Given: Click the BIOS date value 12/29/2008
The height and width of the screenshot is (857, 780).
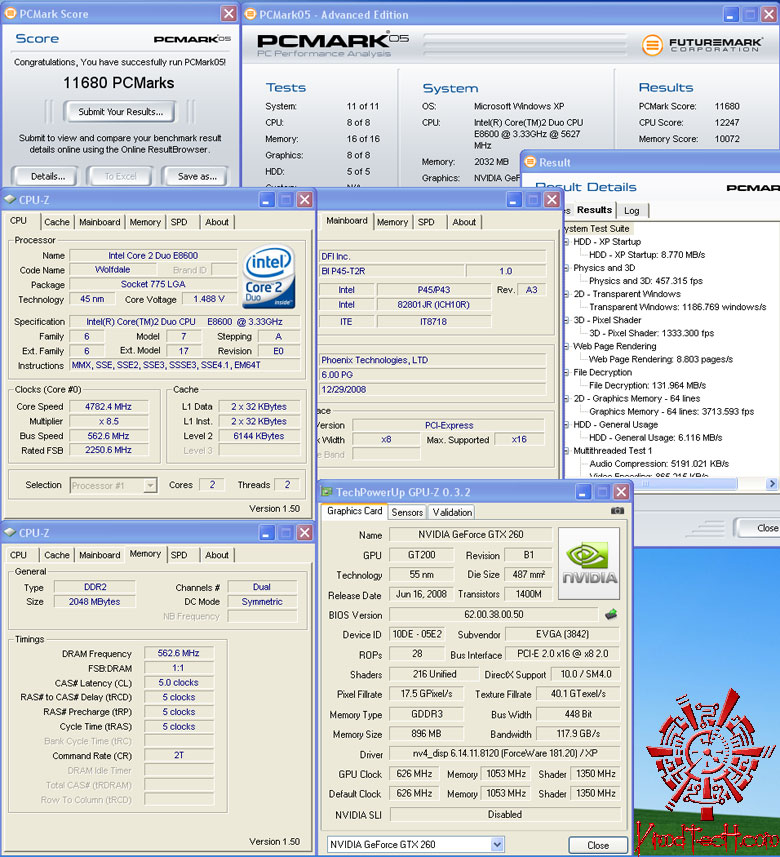Looking at the screenshot, I should click(x=432, y=390).
